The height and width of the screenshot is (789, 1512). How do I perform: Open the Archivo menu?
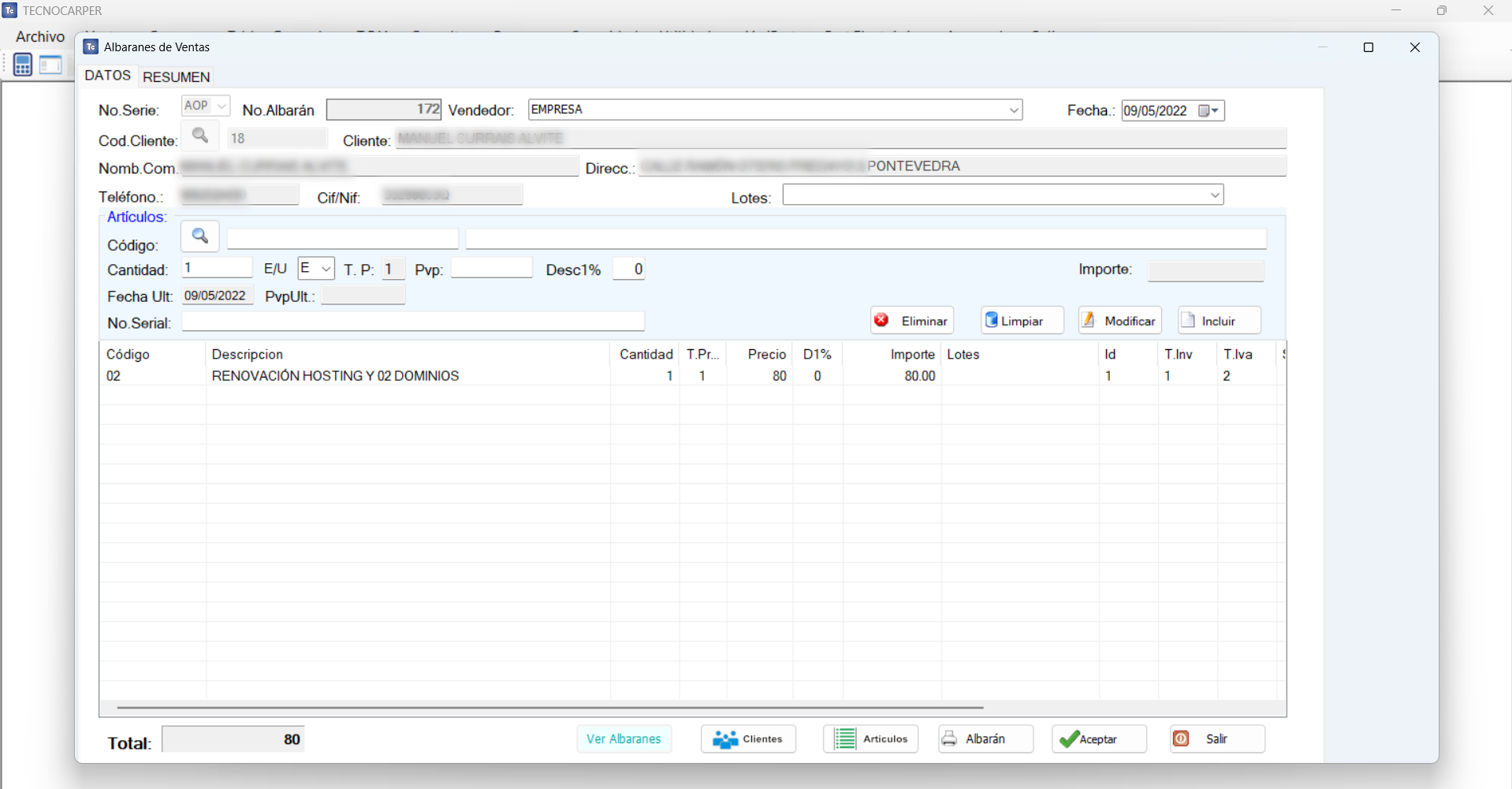click(x=40, y=37)
